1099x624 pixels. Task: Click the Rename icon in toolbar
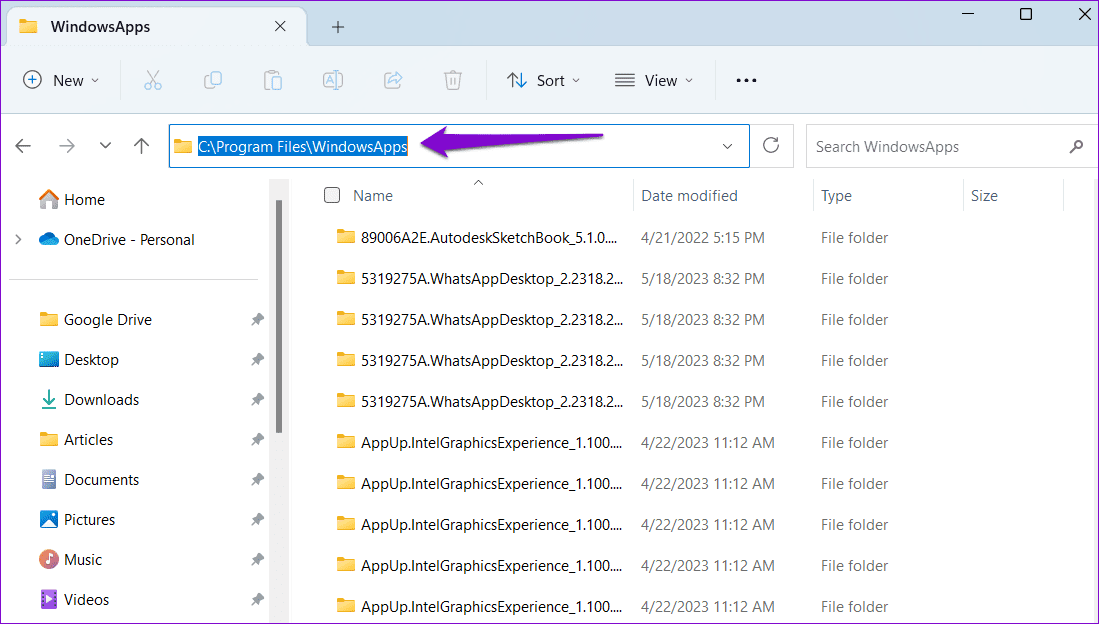(x=332, y=81)
